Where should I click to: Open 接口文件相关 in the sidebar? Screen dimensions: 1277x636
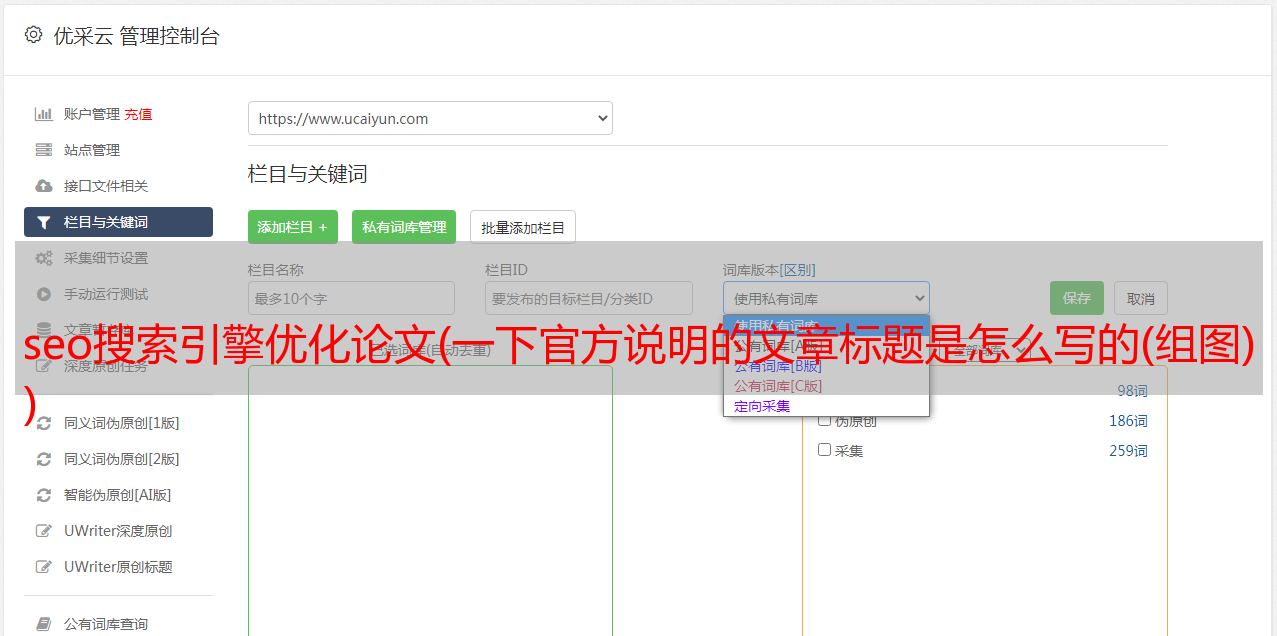[x=106, y=186]
